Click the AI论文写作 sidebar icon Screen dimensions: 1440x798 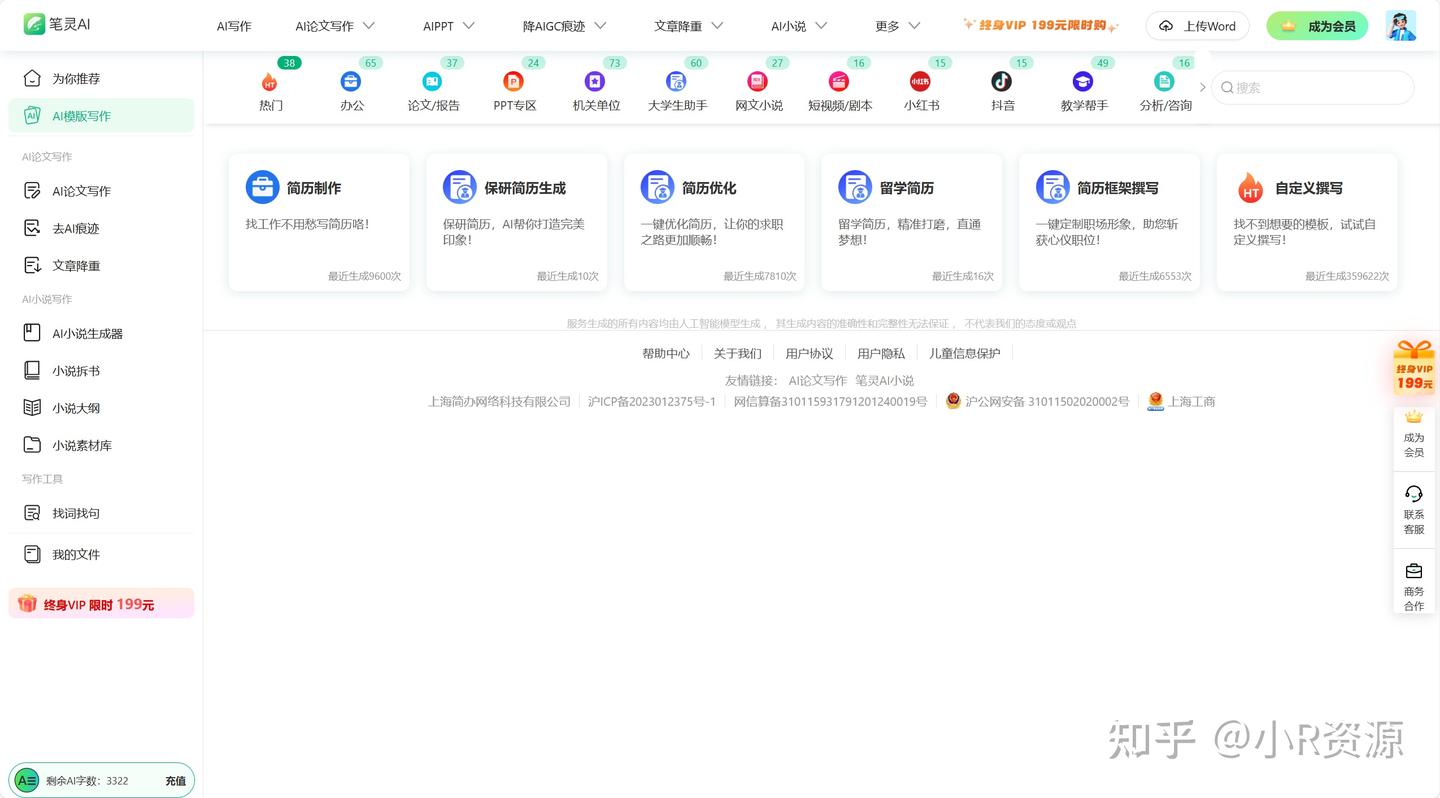[32, 190]
